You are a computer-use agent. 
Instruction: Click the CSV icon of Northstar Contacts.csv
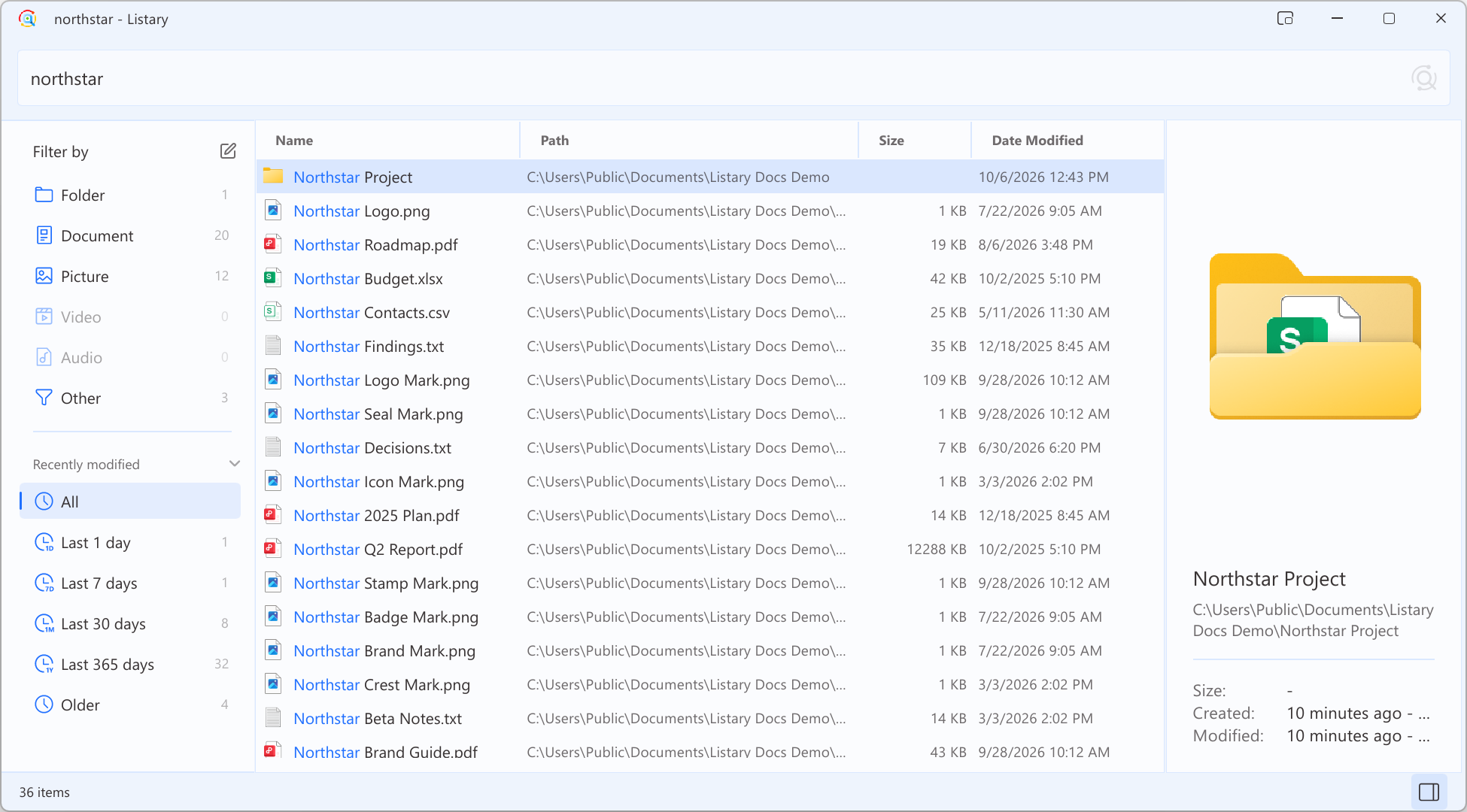(x=273, y=312)
